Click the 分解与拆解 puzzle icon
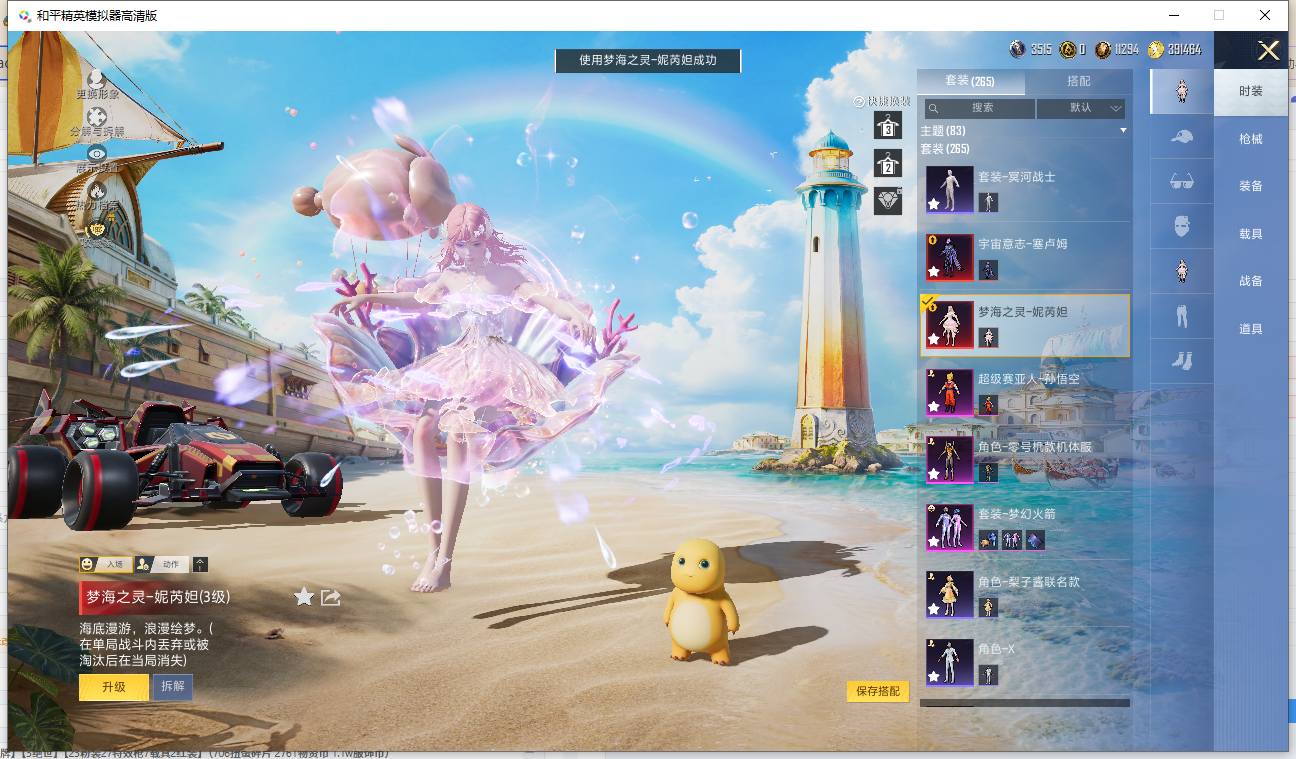Screen dimensions: 1296x759 point(96,116)
